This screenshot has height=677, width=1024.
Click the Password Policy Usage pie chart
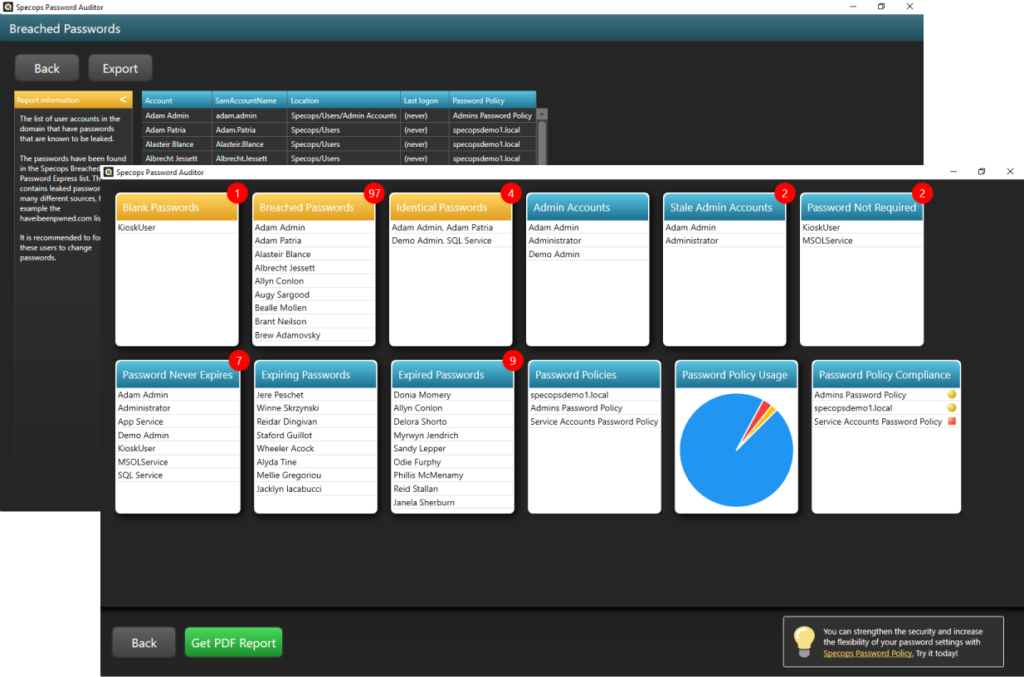click(x=736, y=450)
